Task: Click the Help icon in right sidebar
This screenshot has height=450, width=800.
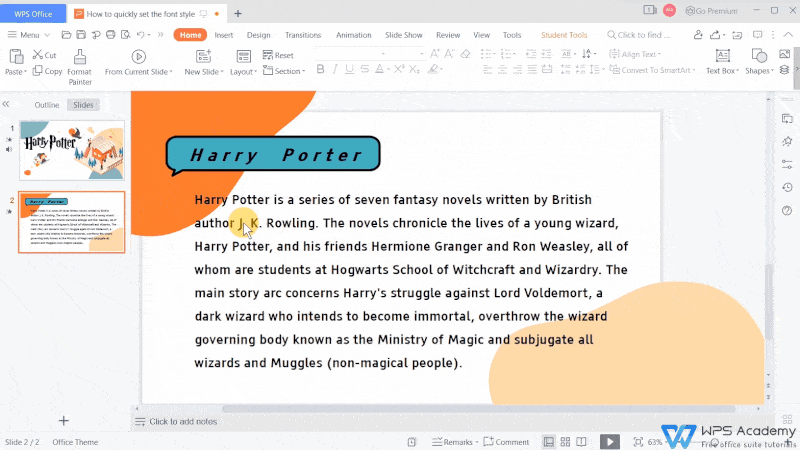Action: click(x=787, y=210)
